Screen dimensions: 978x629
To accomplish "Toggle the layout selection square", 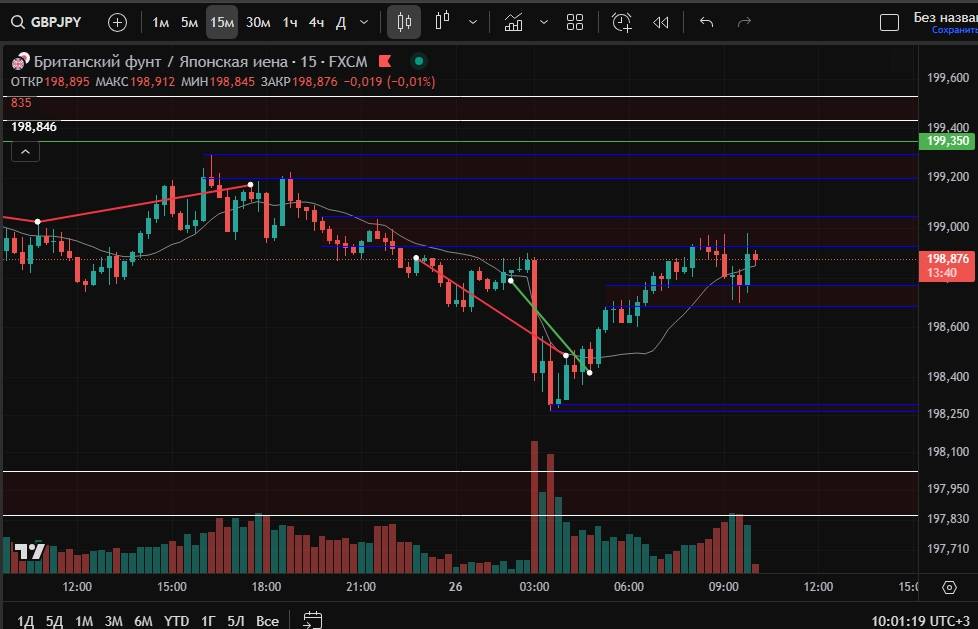I will (888, 22).
